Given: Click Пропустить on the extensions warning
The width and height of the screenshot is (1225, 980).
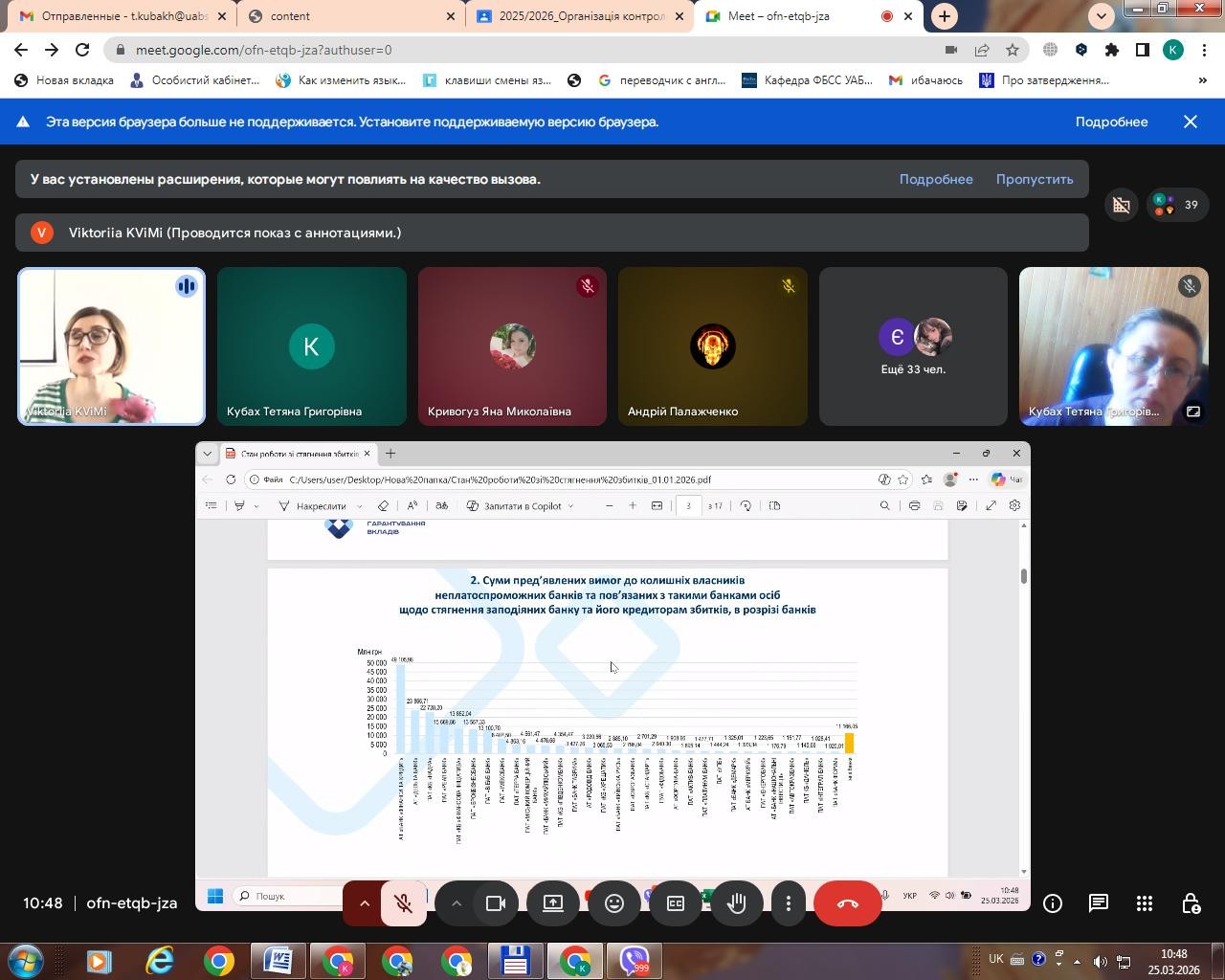Looking at the screenshot, I should 1034,179.
